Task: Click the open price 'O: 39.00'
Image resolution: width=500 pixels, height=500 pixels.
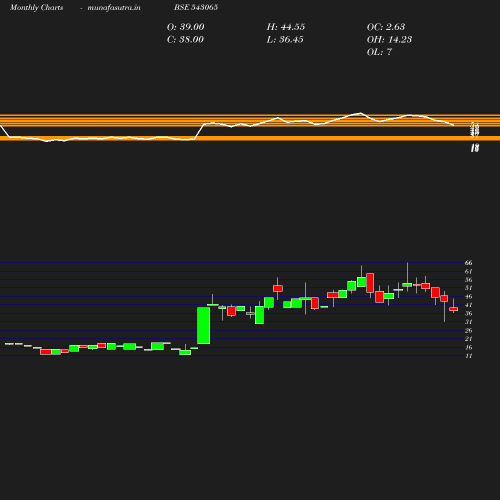Action: [x=185, y=27]
